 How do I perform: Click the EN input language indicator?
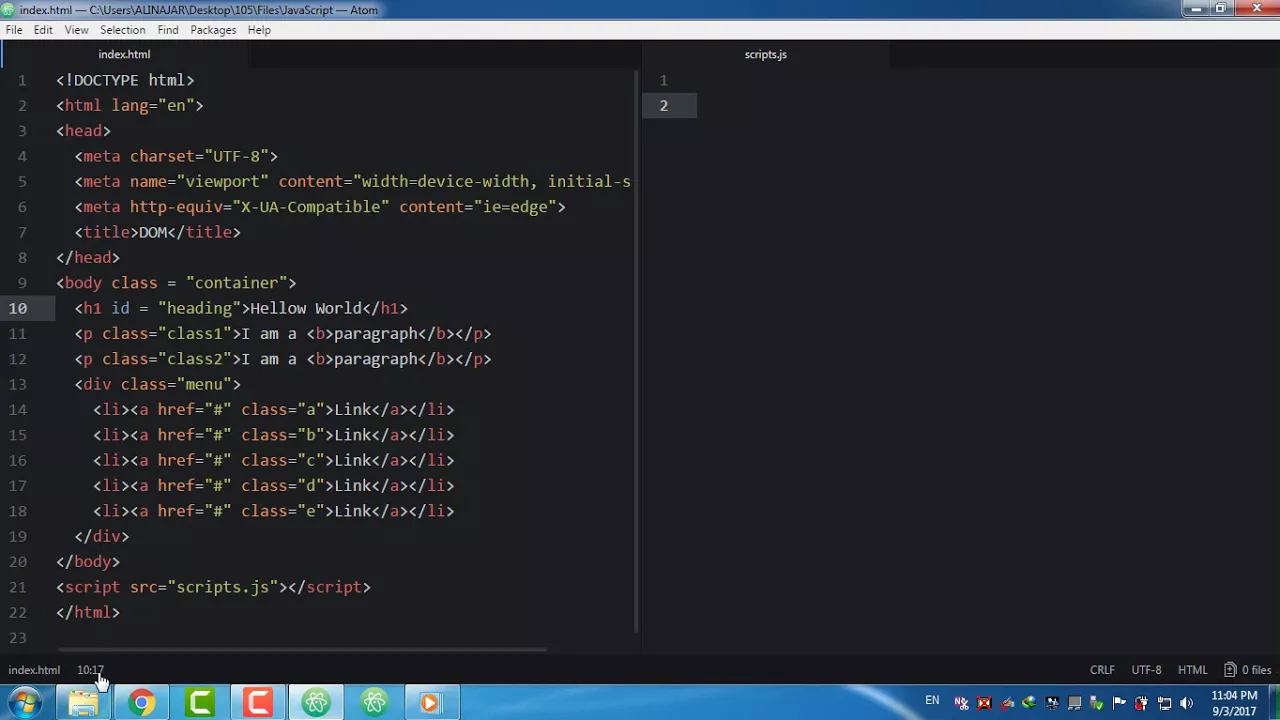pos(932,700)
